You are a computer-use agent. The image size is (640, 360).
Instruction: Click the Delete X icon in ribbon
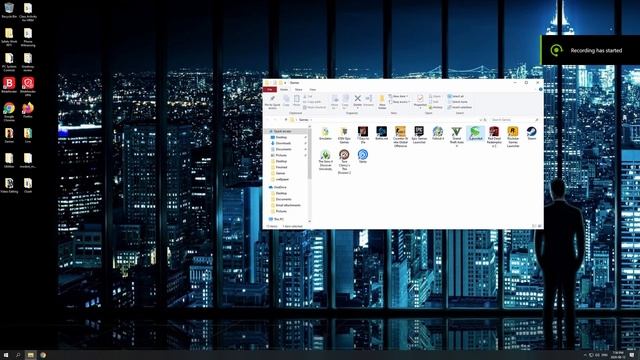point(358,100)
